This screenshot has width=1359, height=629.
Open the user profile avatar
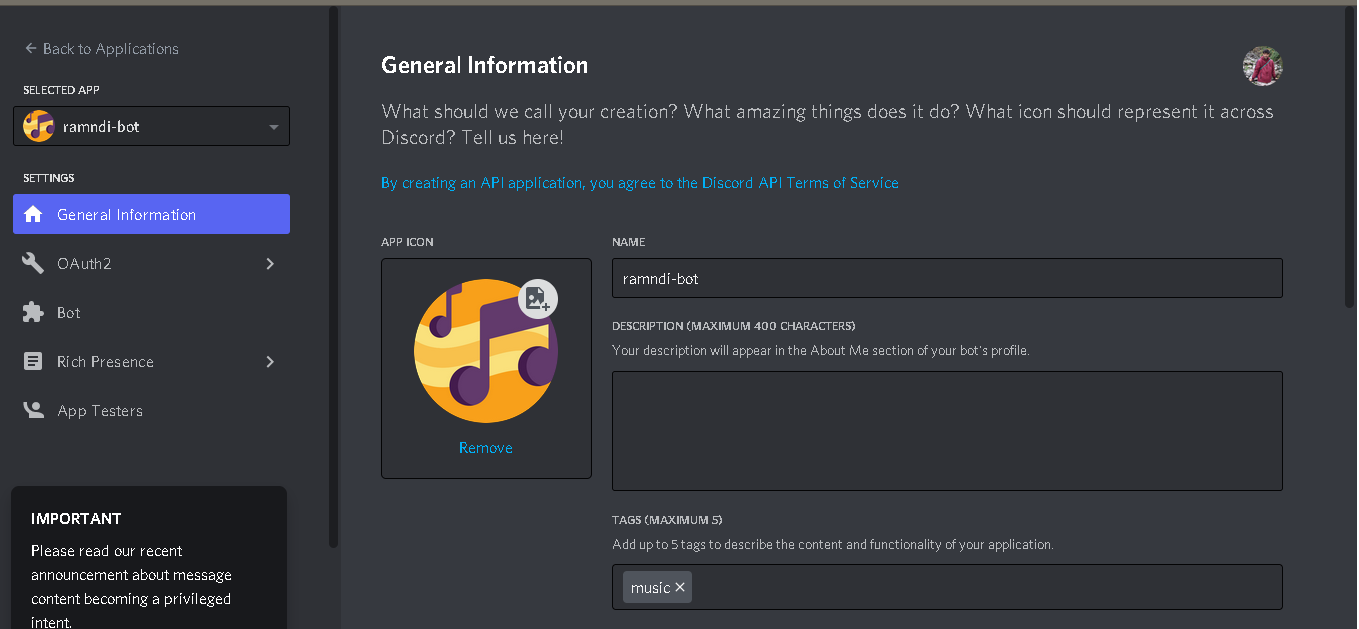(1262, 66)
